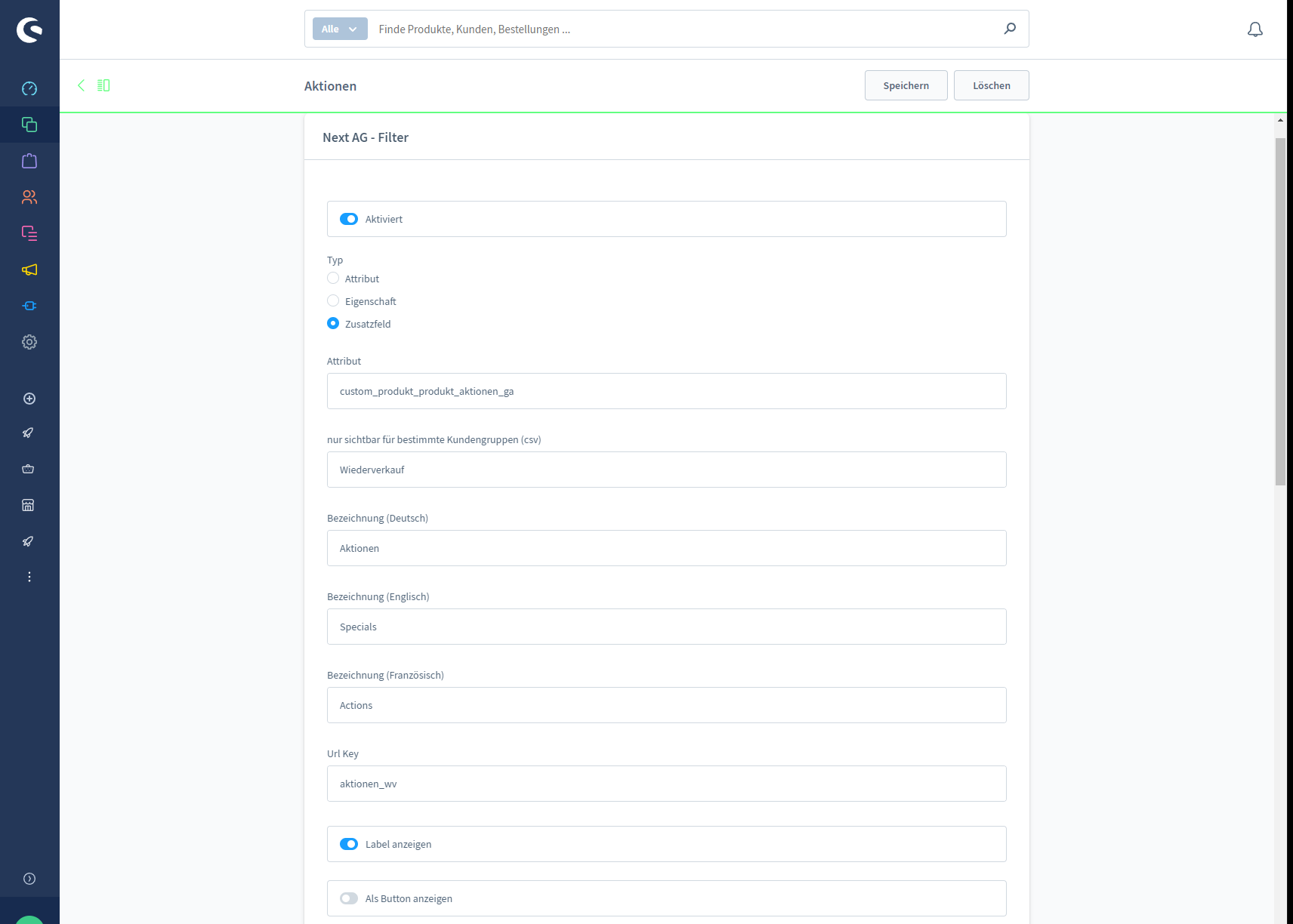
Task: Click the search magnifier icon
Action: [1010, 29]
